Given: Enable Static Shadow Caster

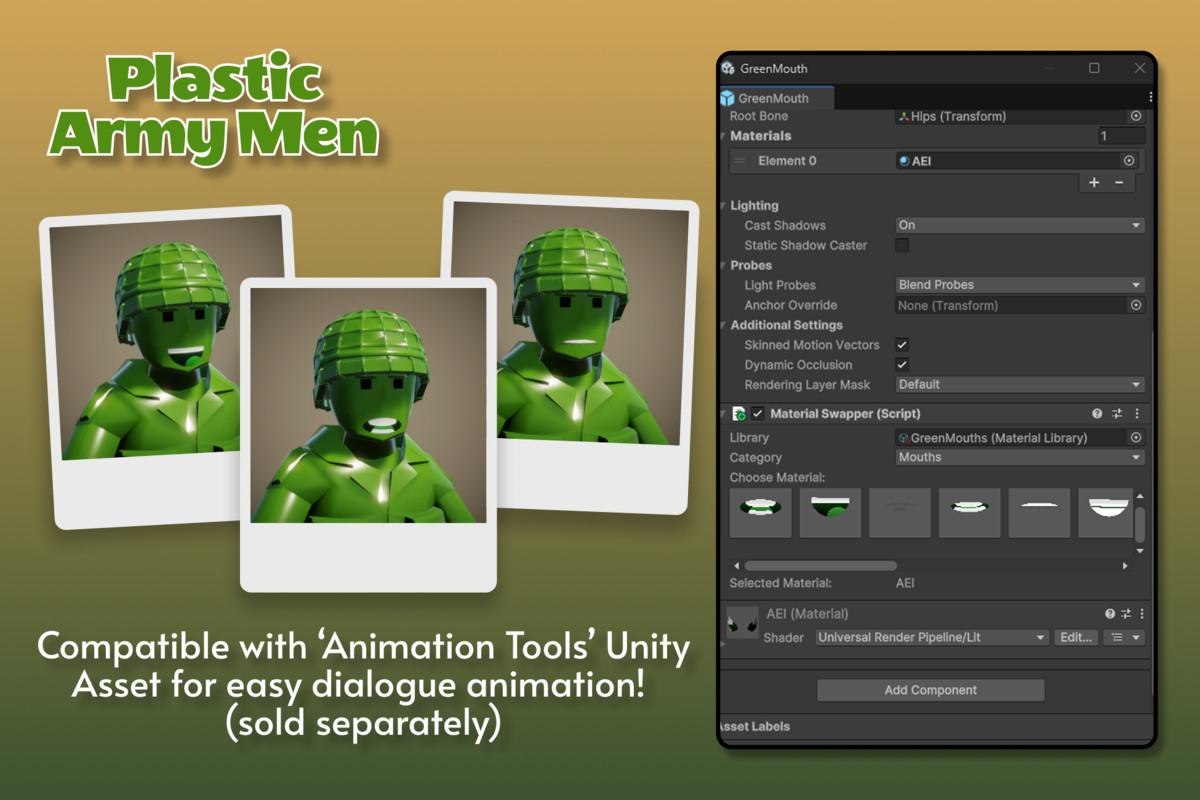Looking at the screenshot, I should tap(901, 245).
